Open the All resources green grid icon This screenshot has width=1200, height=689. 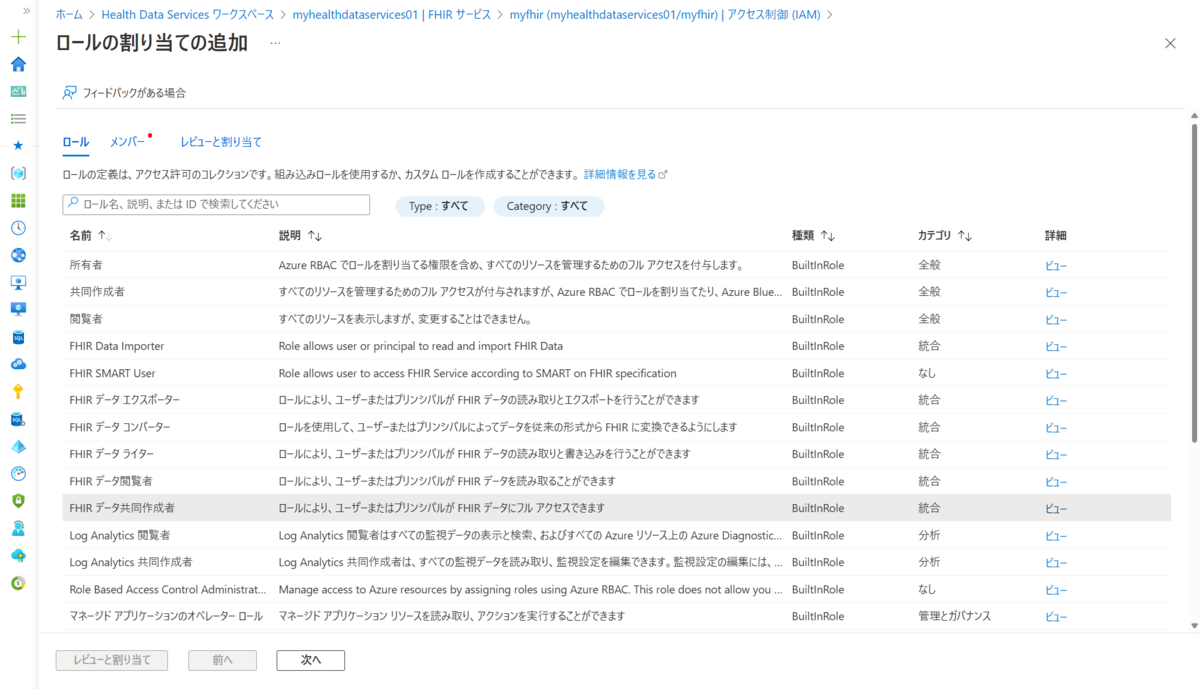click(x=18, y=200)
